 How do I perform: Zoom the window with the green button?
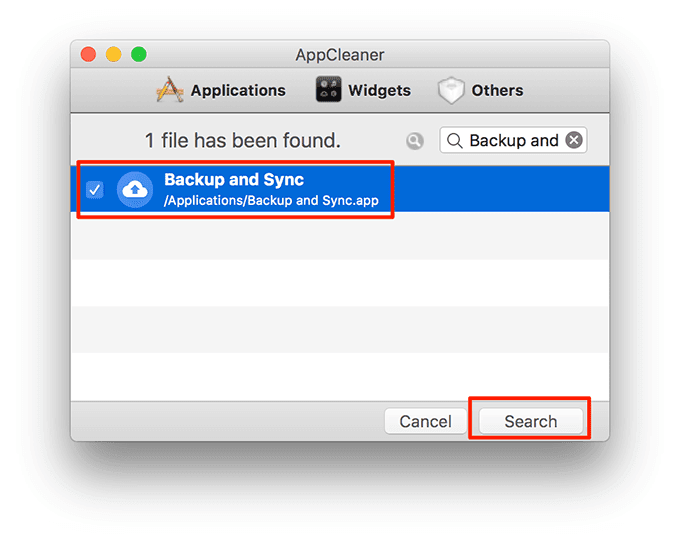pos(138,55)
